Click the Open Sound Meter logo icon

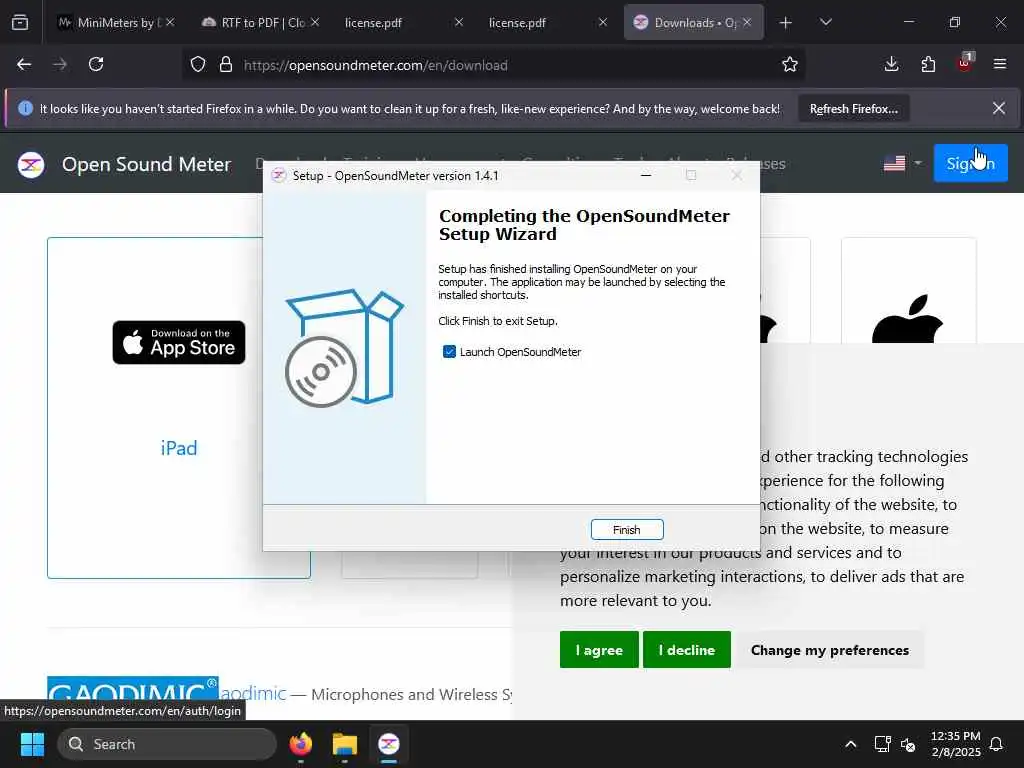(31, 165)
